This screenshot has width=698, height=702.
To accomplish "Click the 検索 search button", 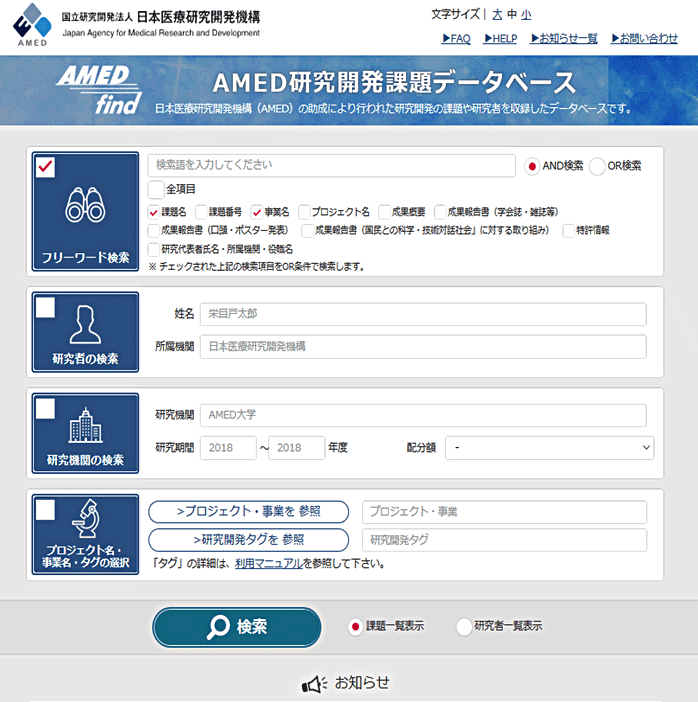I will pos(237,627).
